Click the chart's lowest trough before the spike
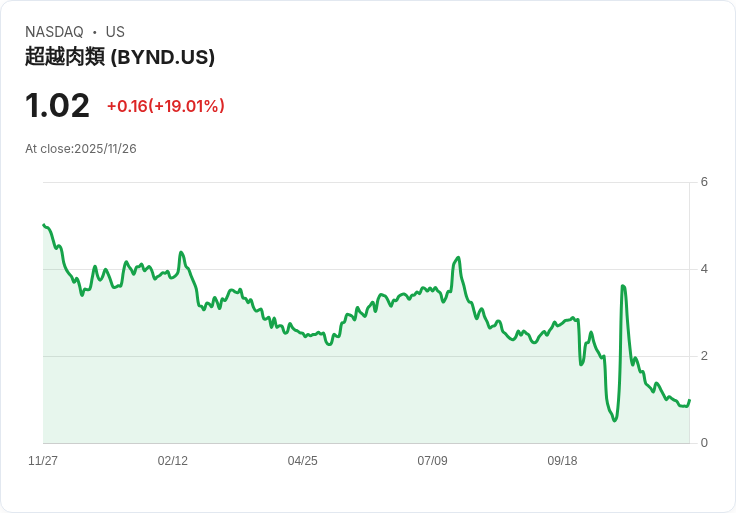Screen dimensions: 736x513 (615, 420)
